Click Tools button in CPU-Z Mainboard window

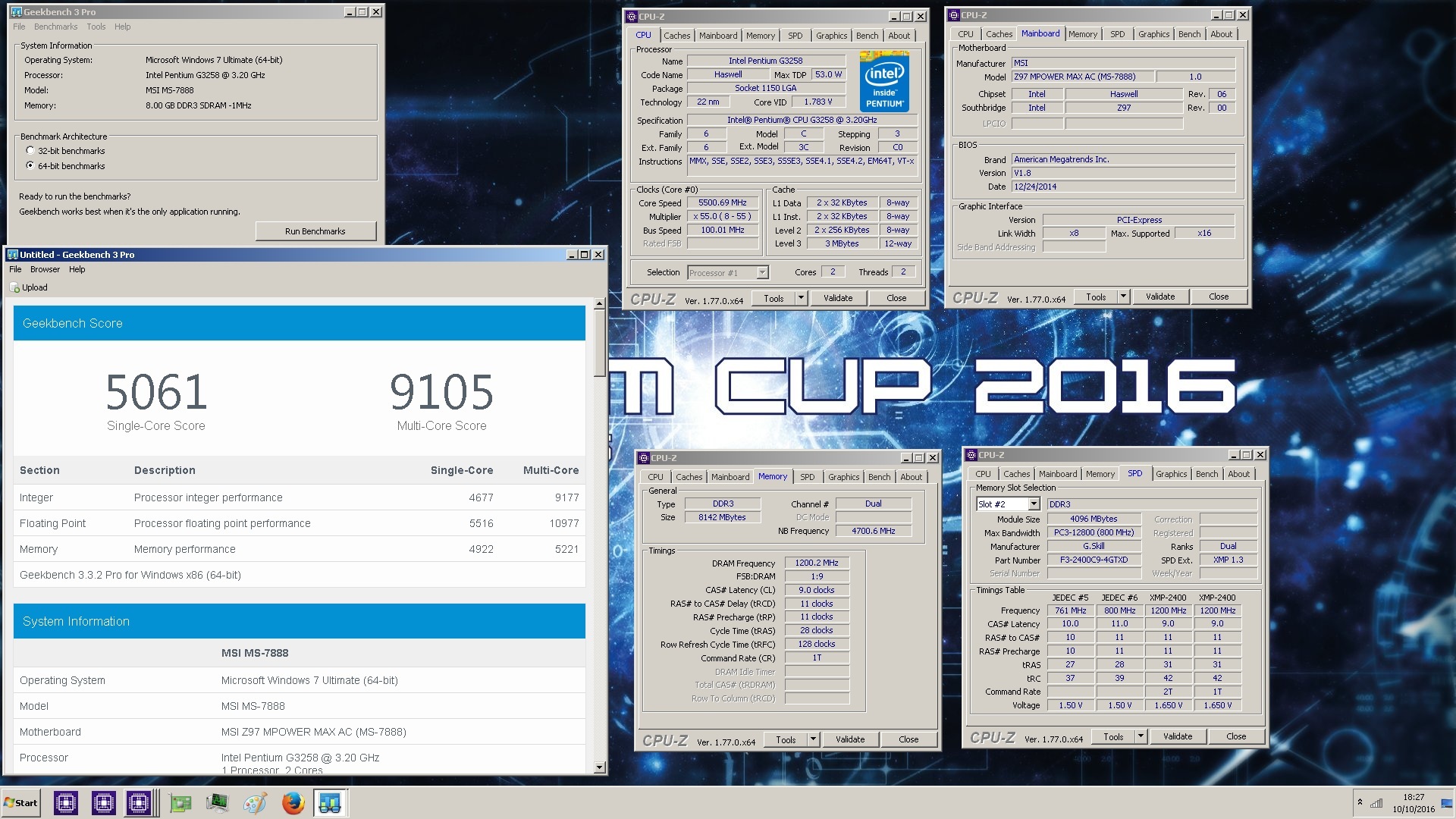point(1096,297)
